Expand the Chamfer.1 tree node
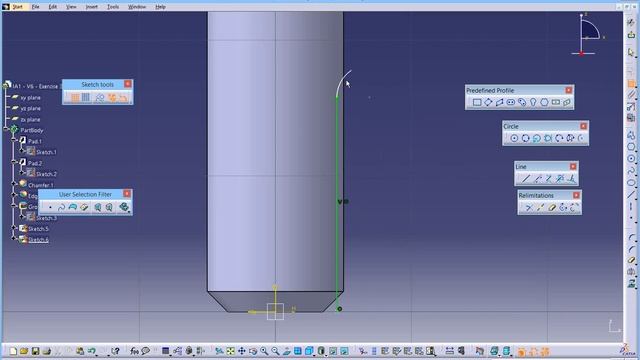 (x=14, y=184)
